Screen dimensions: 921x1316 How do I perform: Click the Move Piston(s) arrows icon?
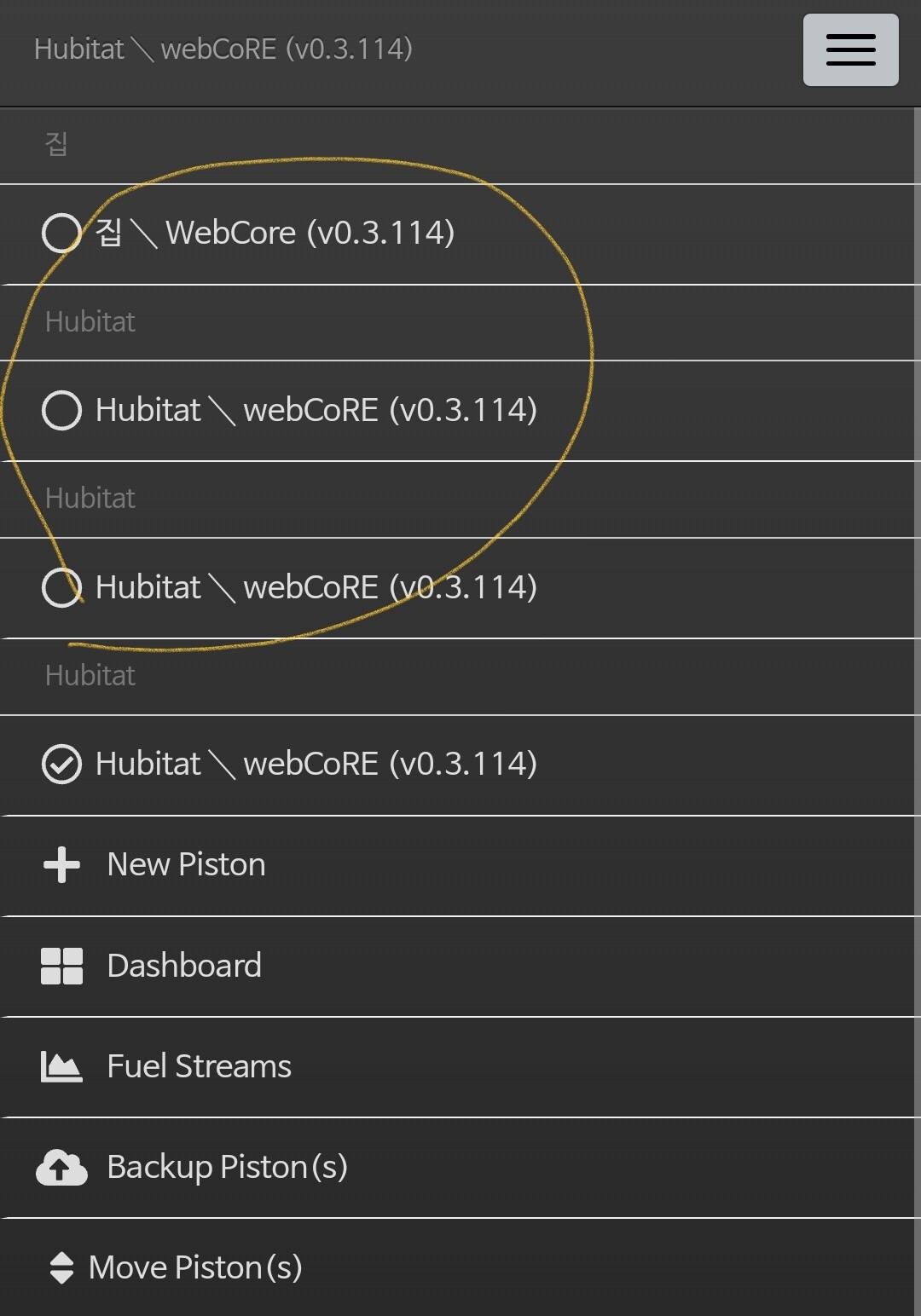coord(61,1267)
